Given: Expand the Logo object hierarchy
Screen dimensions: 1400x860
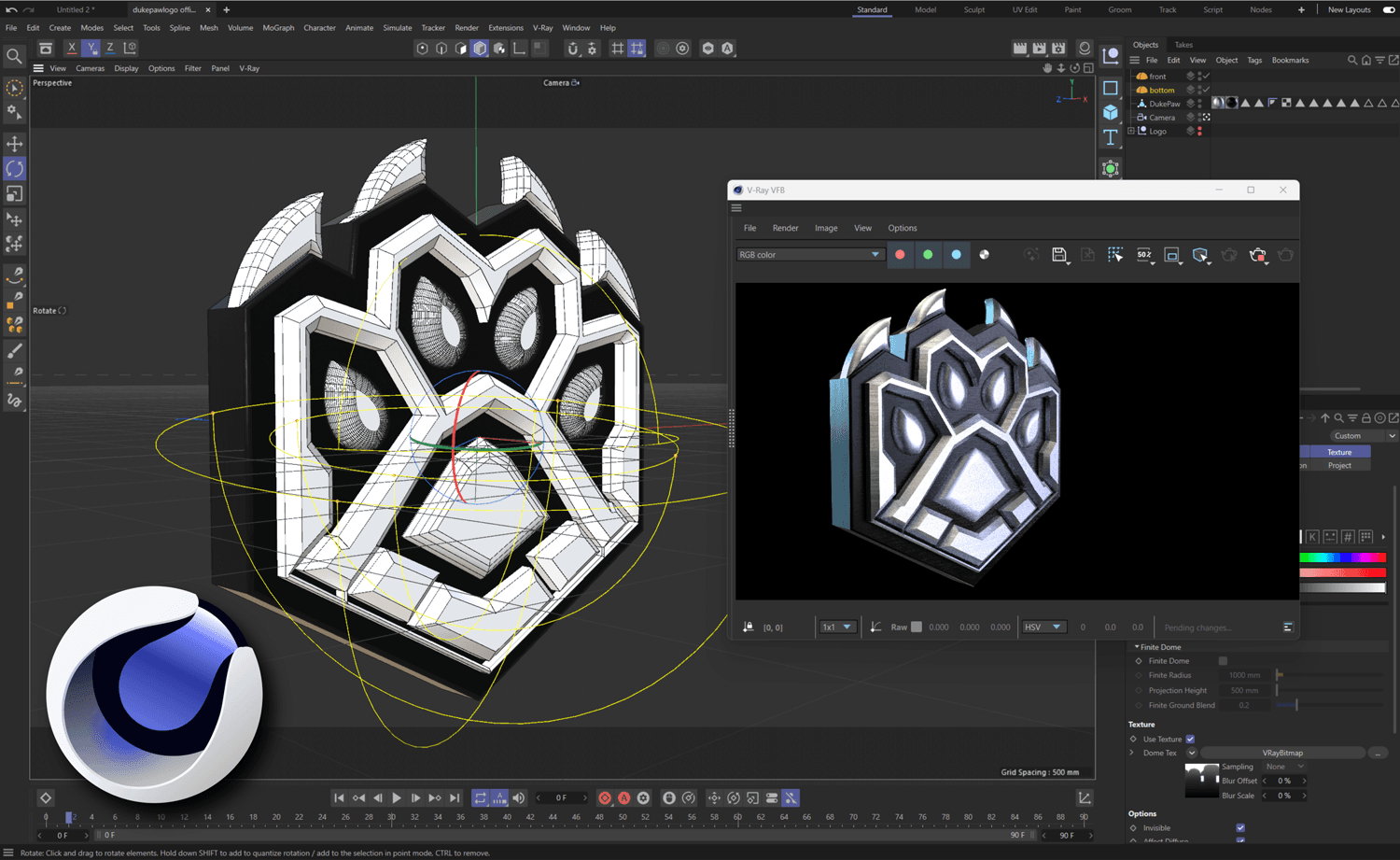Looking at the screenshot, I should click(x=1131, y=130).
